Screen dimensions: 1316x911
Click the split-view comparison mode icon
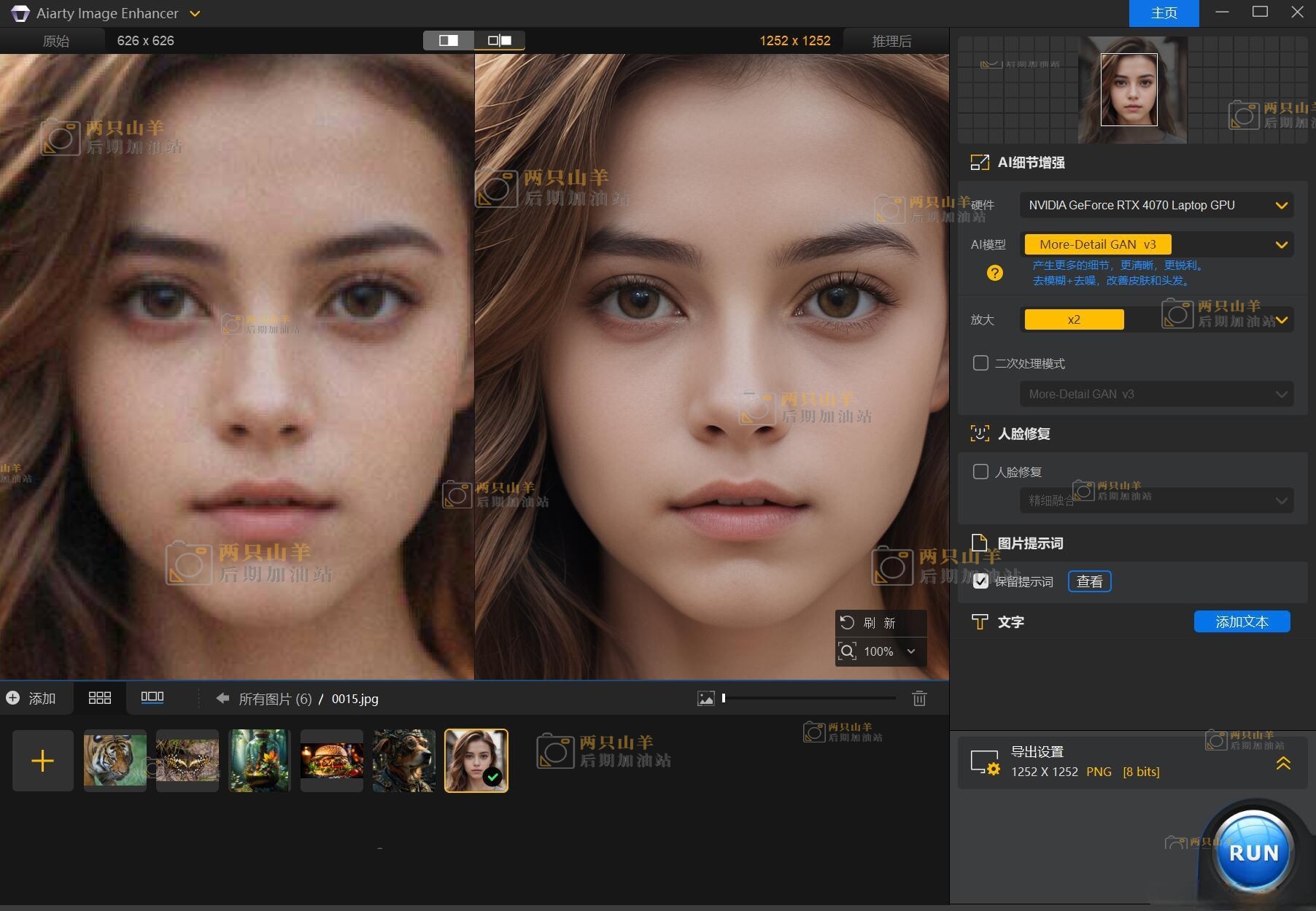(448, 41)
